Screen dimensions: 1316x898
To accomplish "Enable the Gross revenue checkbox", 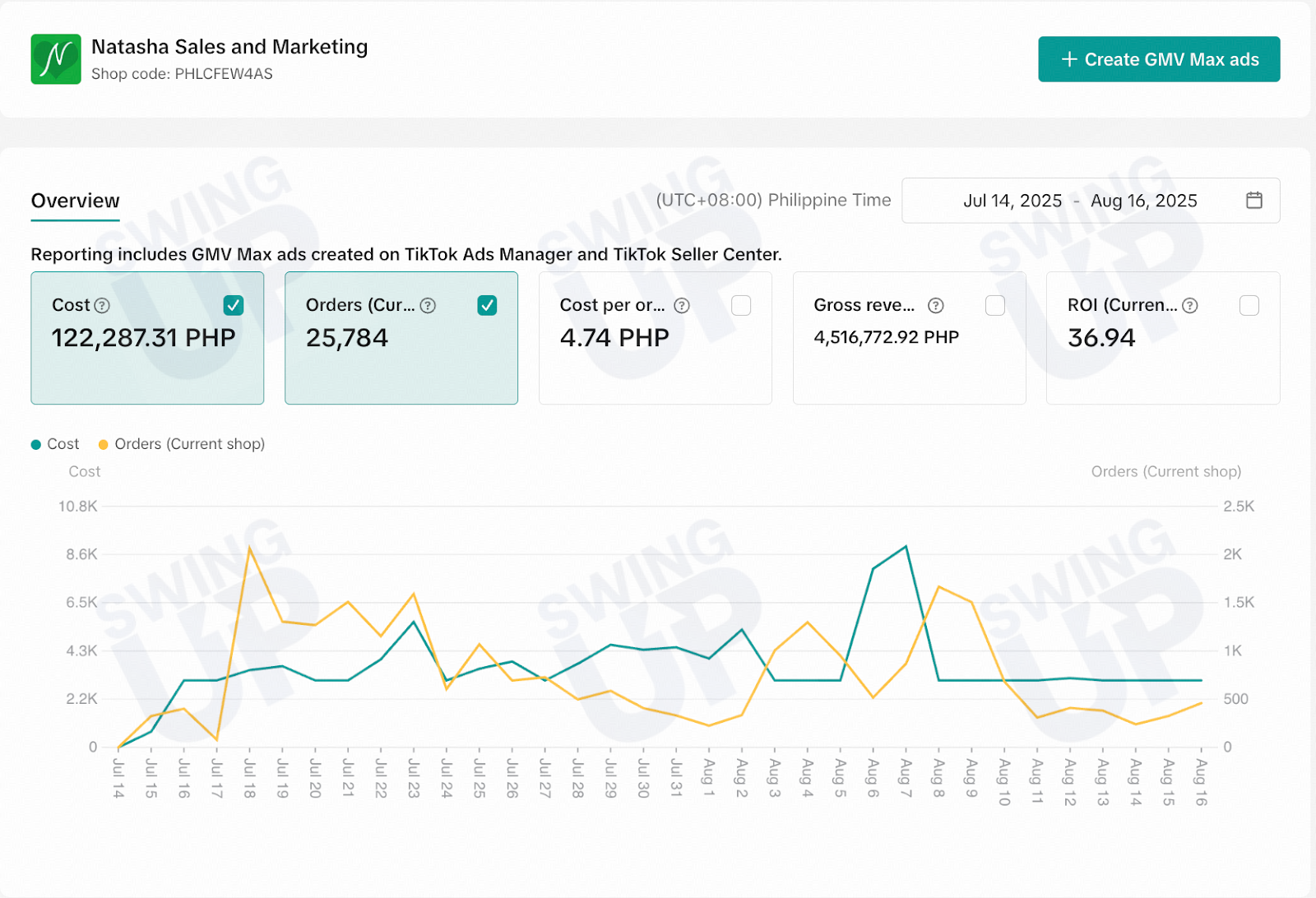I will click(x=995, y=306).
